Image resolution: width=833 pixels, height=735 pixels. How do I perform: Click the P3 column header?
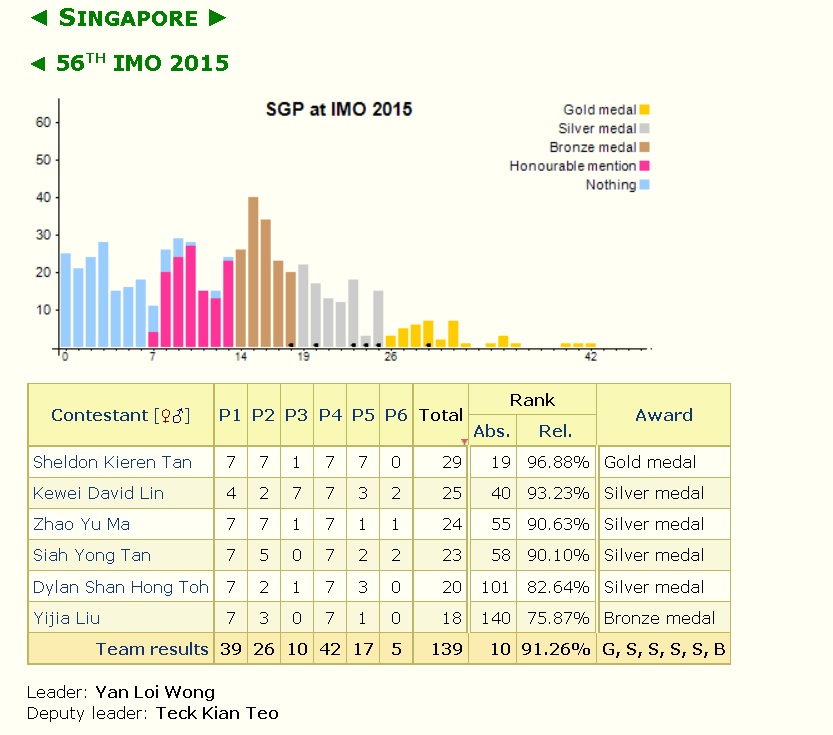[296, 414]
